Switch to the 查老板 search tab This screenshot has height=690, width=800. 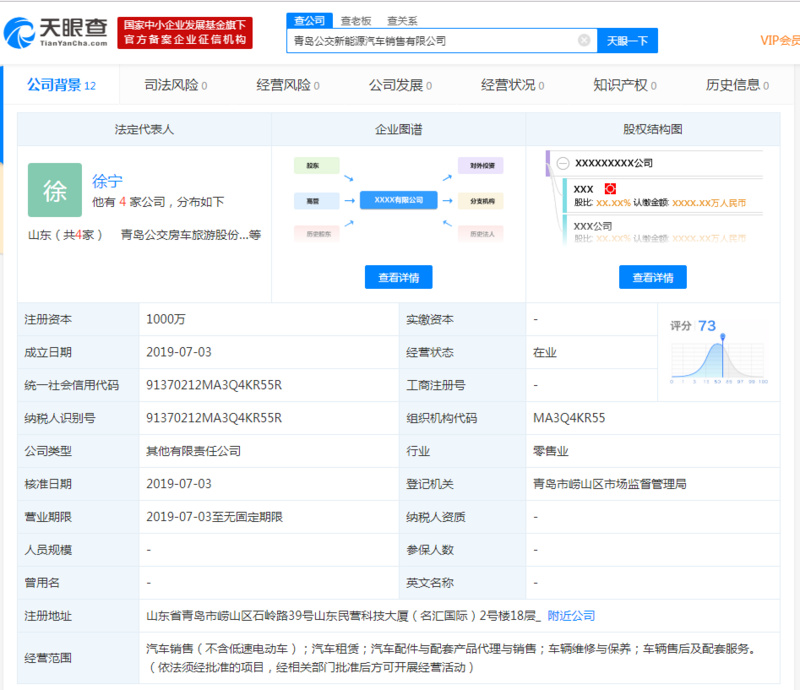pos(356,21)
